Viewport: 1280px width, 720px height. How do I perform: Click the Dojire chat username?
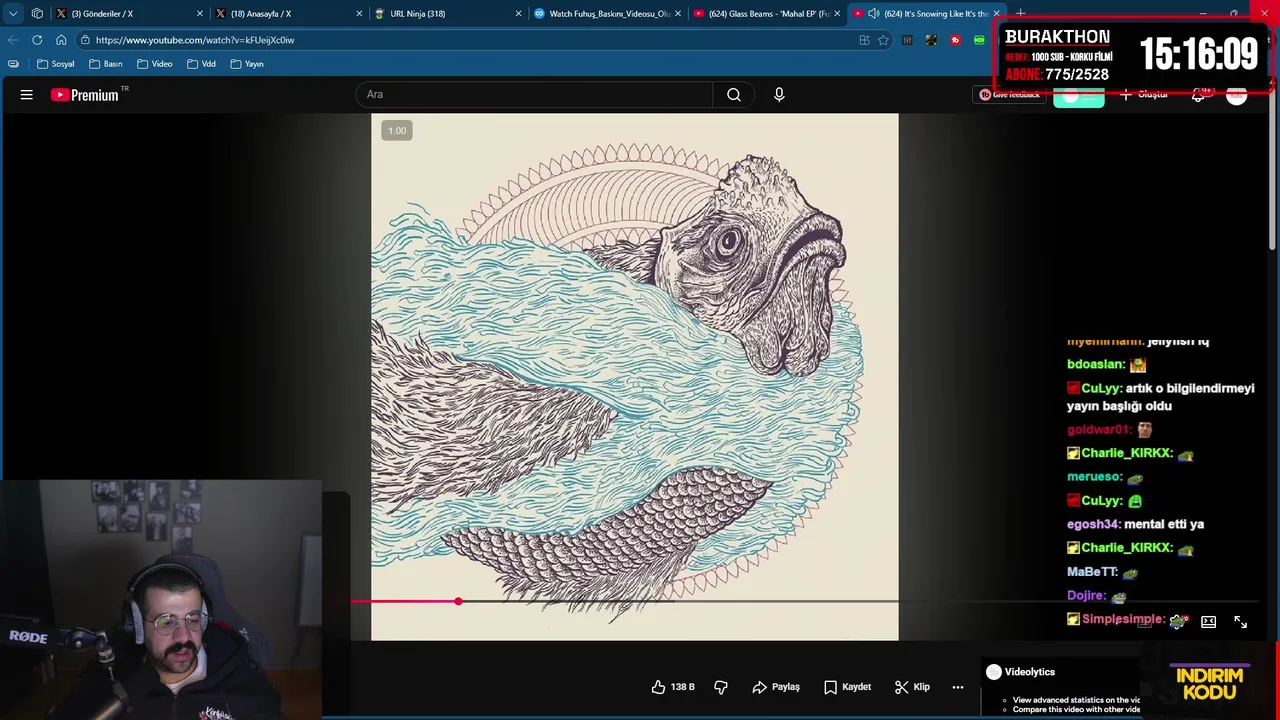pyautogui.click(x=1087, y=596)
